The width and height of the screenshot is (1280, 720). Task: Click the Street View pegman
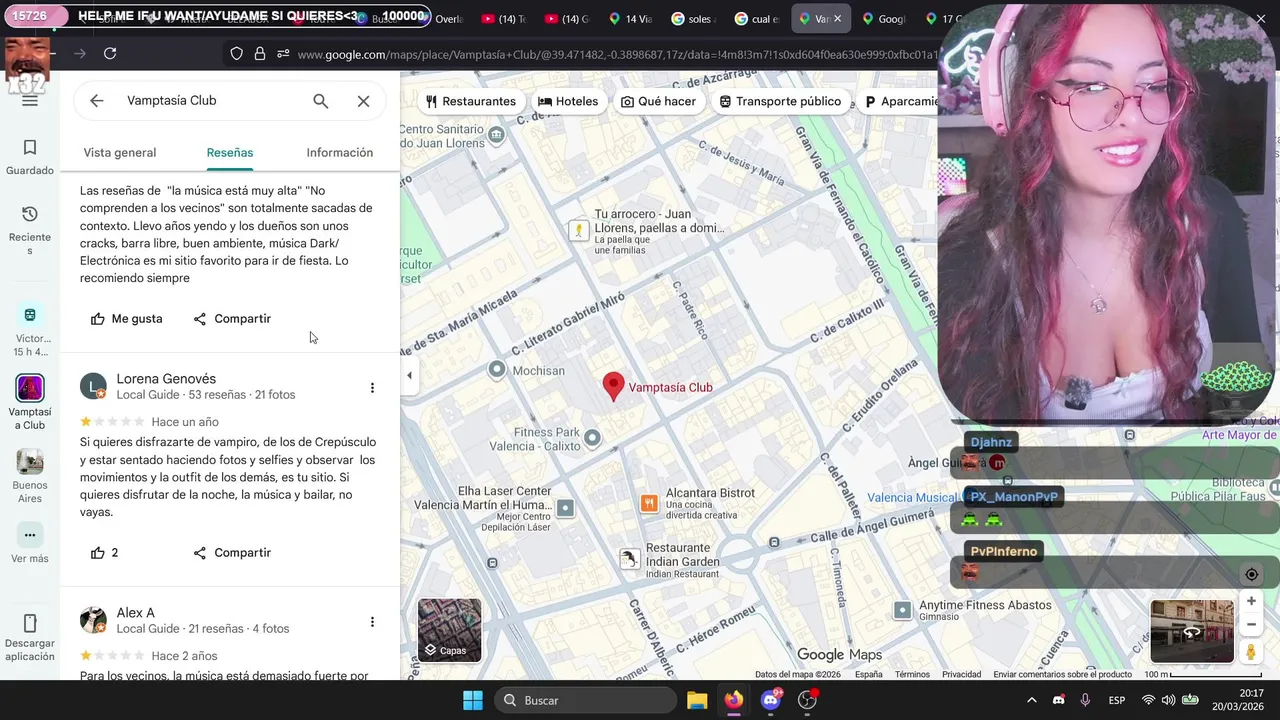click(x=1251, y=652)
